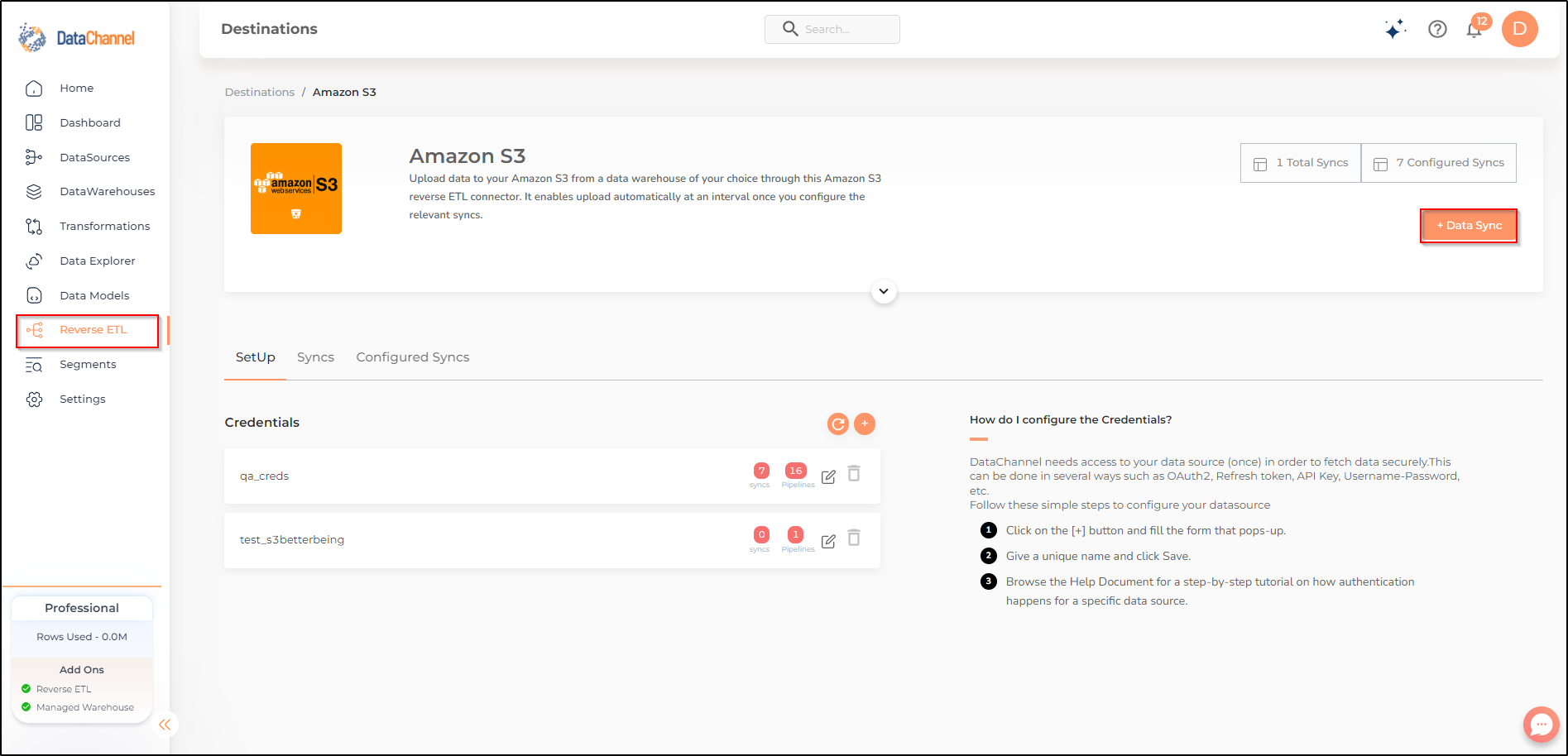Collapse the sidebar with double chevron
The height and width of the screenshot is (756, 1568).
point(165,725)
